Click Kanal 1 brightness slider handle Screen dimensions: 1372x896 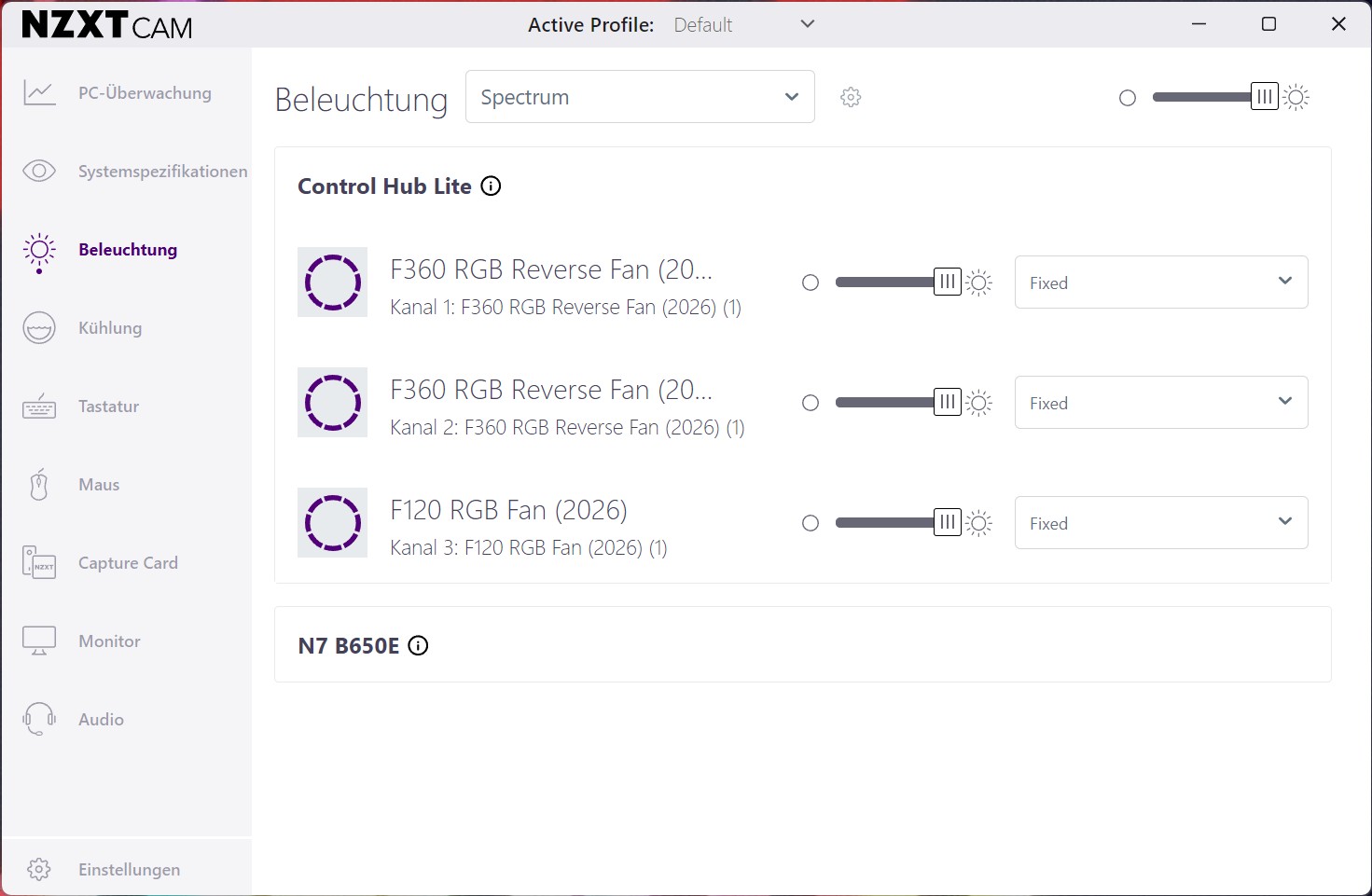click(948, 283)
